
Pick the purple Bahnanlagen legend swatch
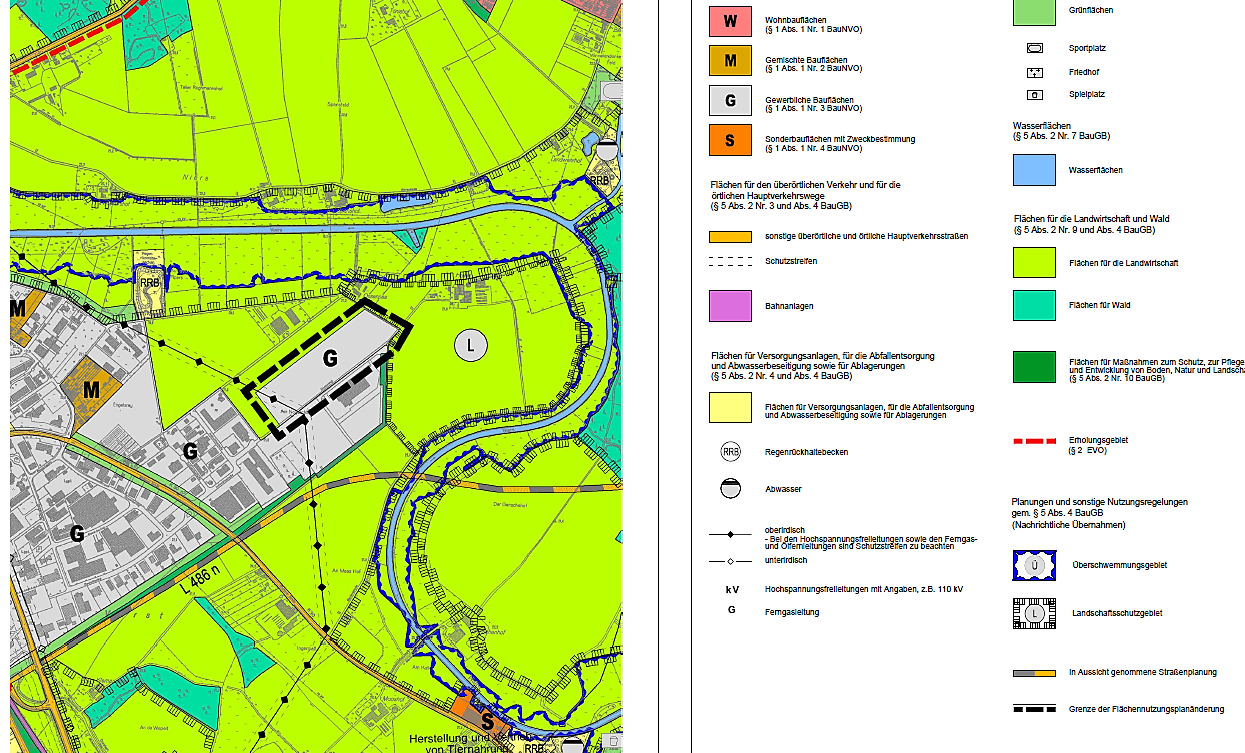click(730, 306)
